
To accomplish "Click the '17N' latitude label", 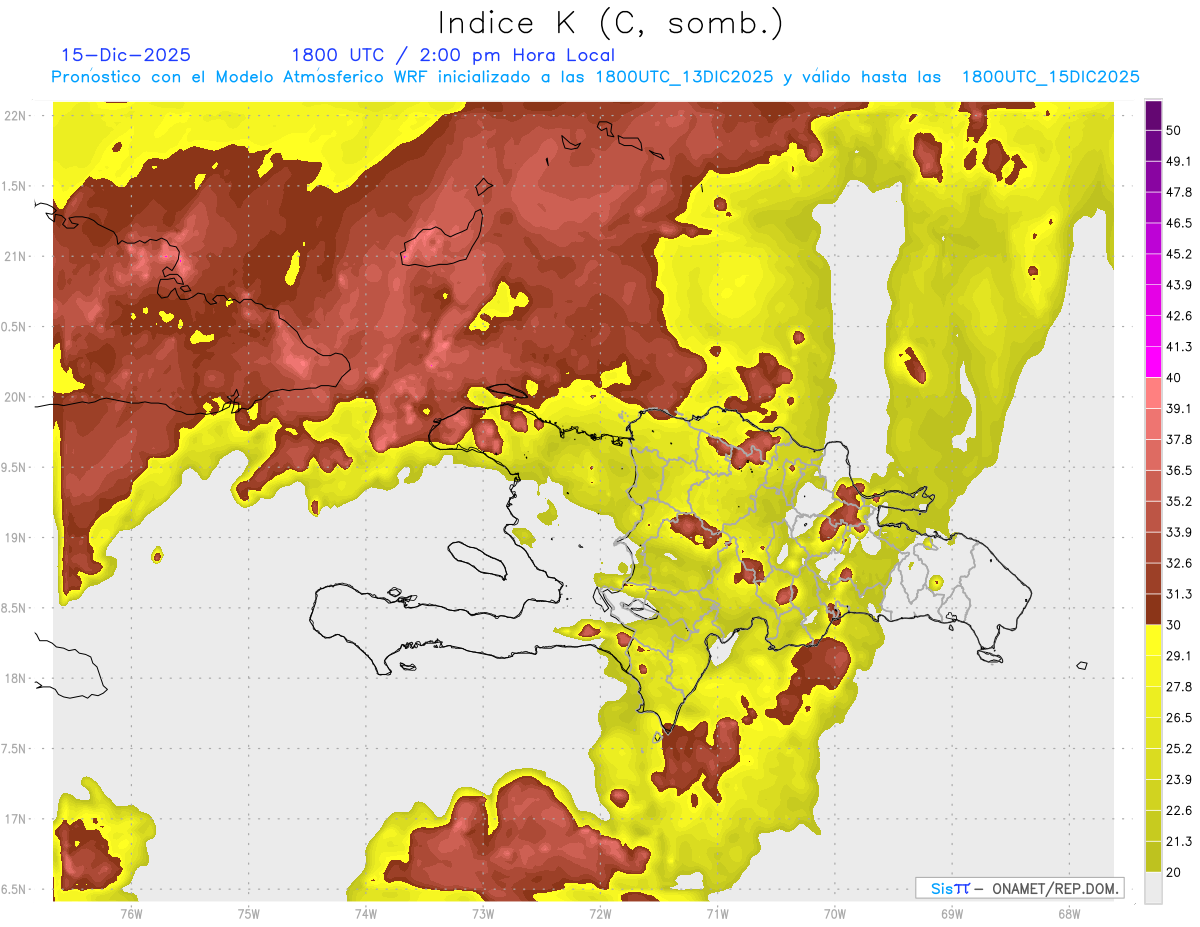I will click(x=17, y=819).
